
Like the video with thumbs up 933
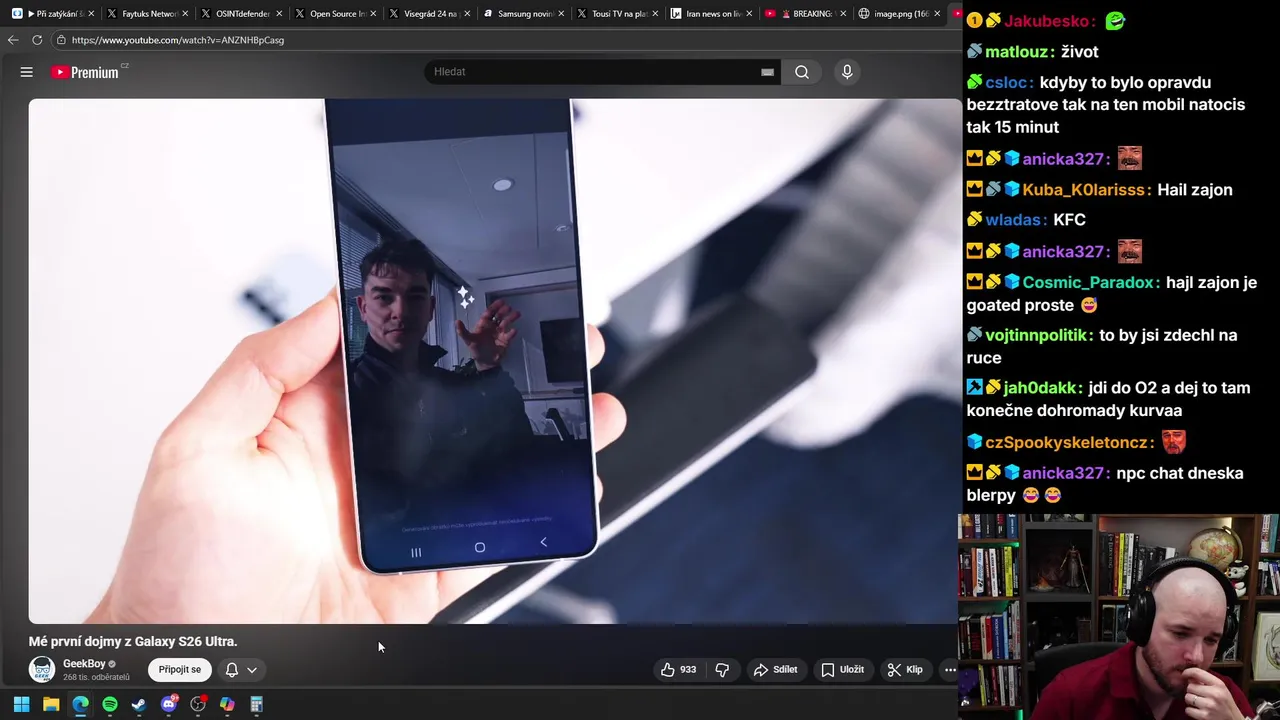click(678, 670)
